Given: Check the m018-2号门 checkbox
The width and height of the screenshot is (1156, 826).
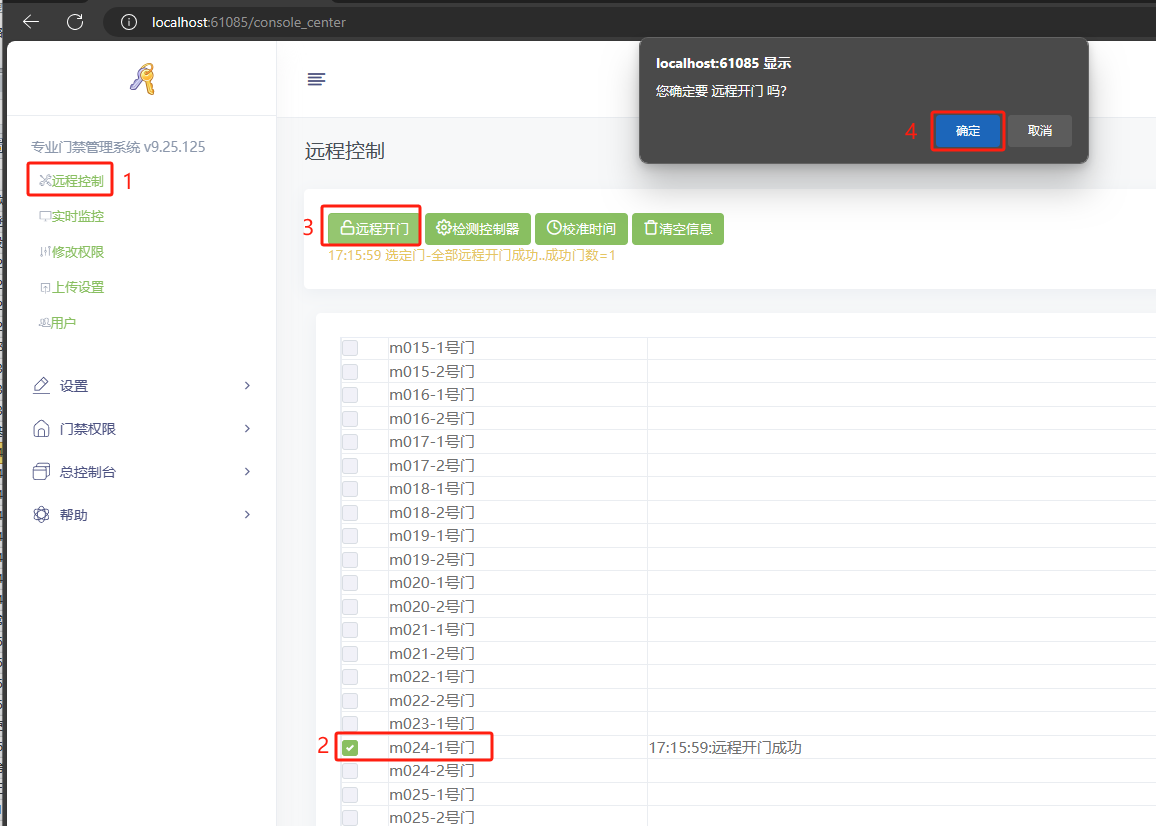Looking at the screenshot, I should (350, 513).
